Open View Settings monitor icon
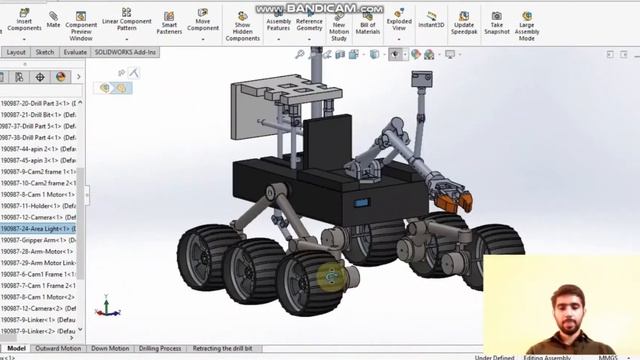Image resolution: width=640 pixels, height=360 pixels. coord(450,54)
